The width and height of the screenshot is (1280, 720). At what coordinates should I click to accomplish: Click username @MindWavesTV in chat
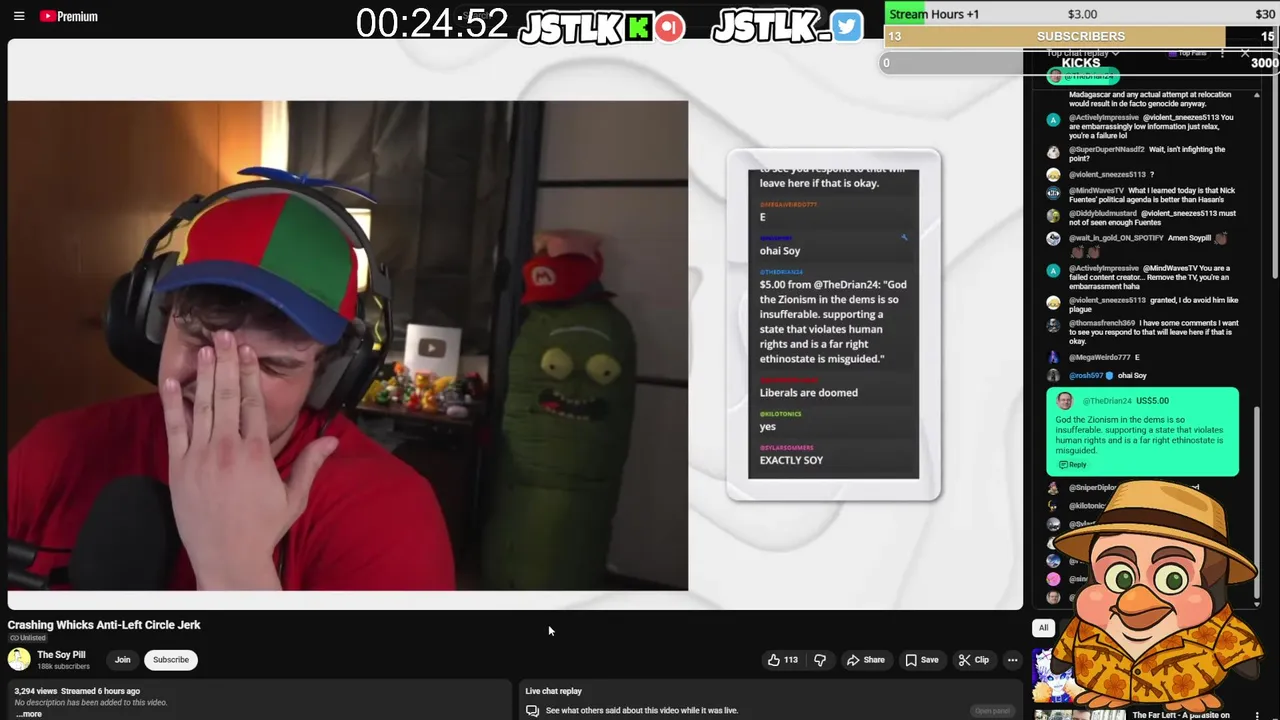point(1096,190)
